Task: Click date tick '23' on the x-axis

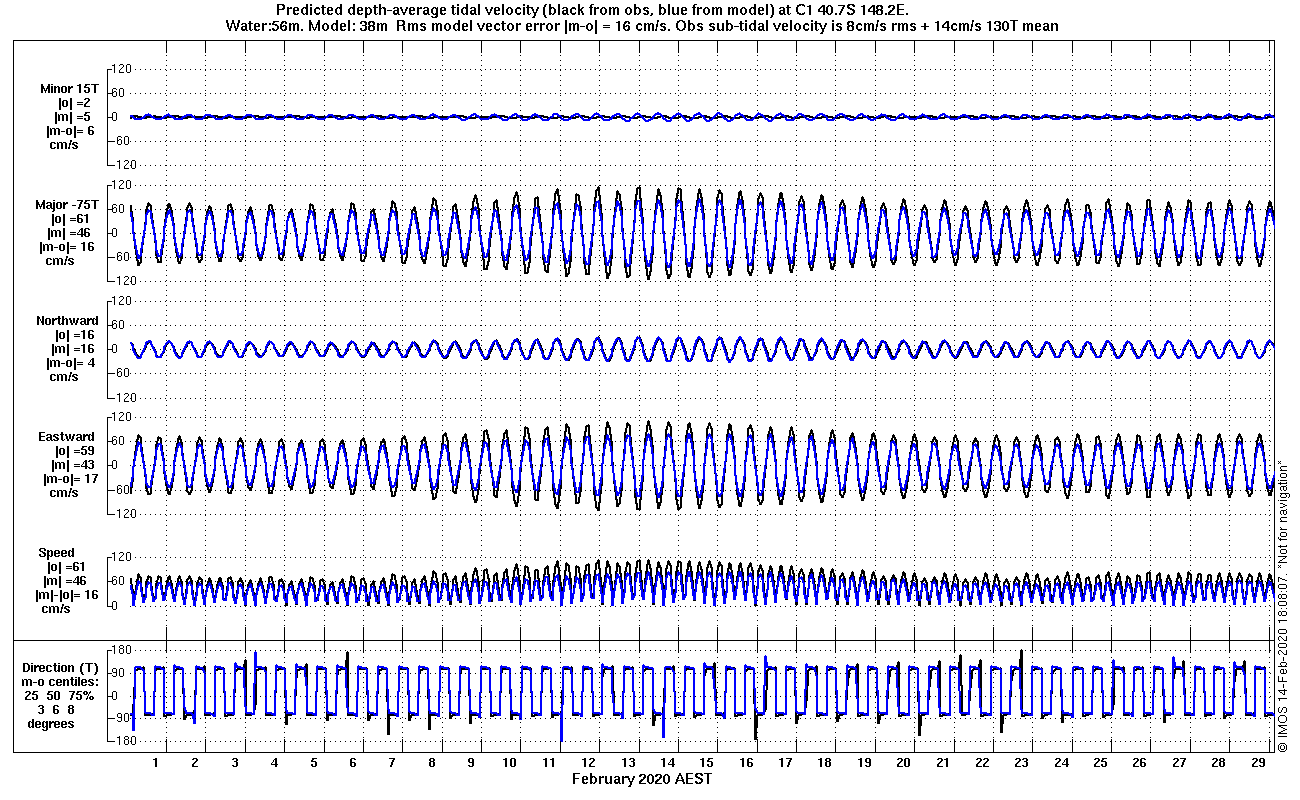Action: click(1021, 762)
